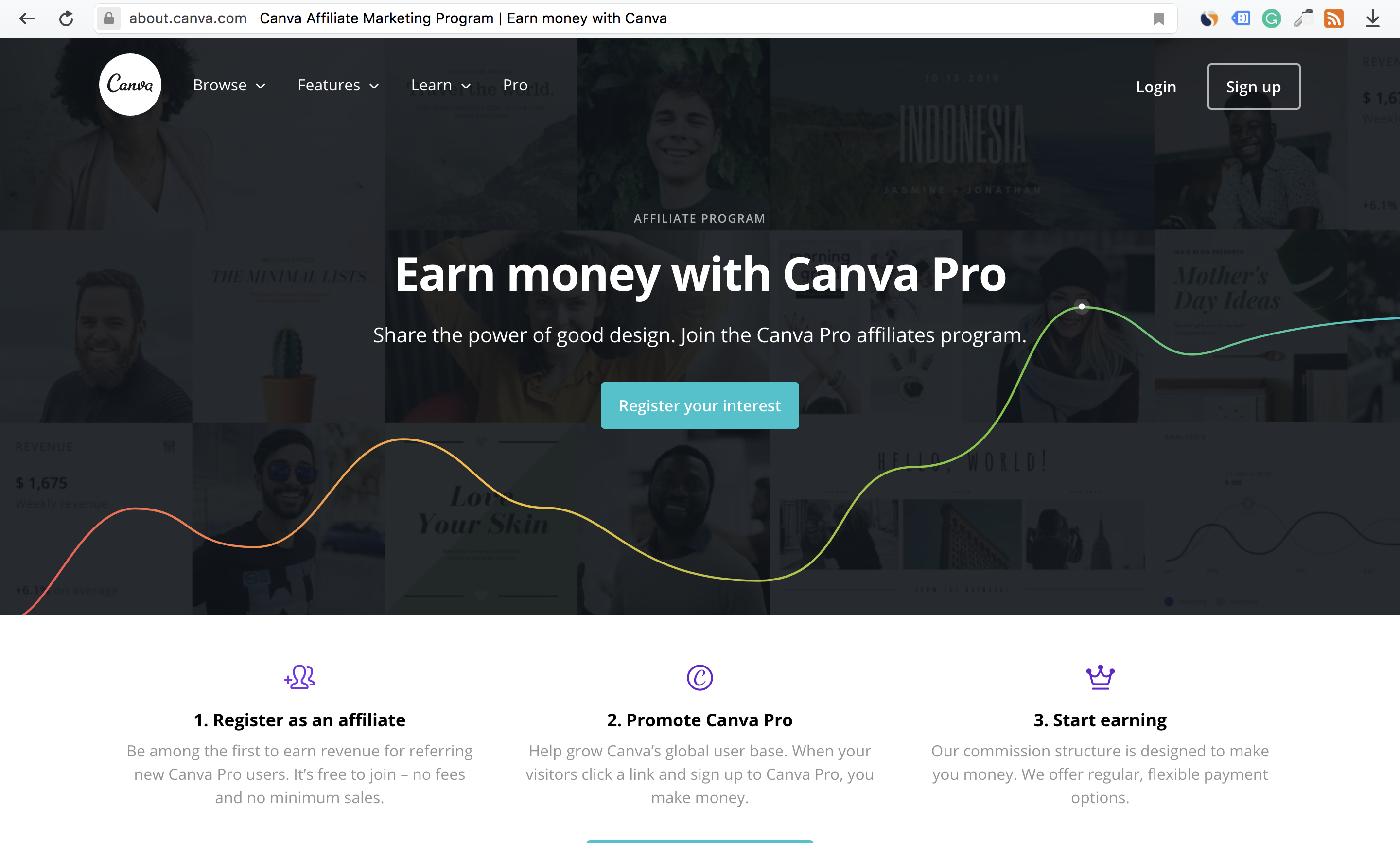
Task: Expand the Features dropdown menu
Action: point(337,85)
